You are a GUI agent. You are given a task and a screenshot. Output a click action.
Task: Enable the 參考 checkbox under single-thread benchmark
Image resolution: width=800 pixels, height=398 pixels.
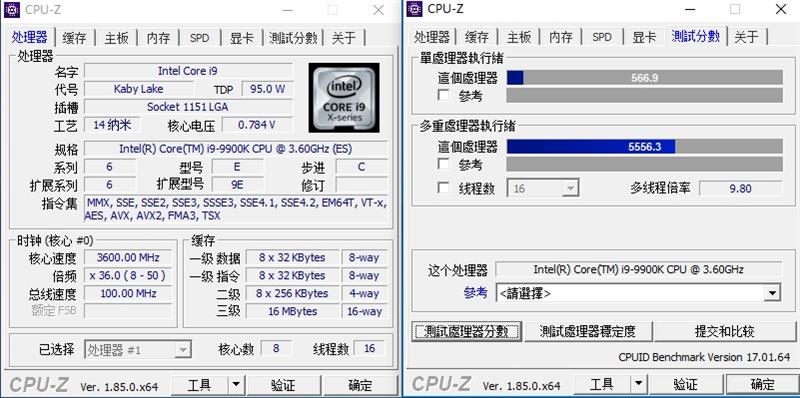(x=444, y=95)
